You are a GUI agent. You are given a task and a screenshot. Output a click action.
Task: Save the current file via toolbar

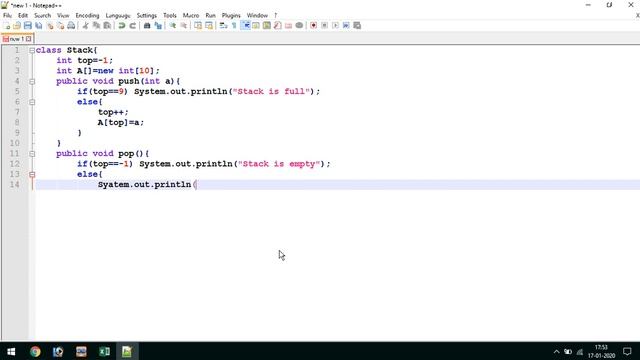28,26
